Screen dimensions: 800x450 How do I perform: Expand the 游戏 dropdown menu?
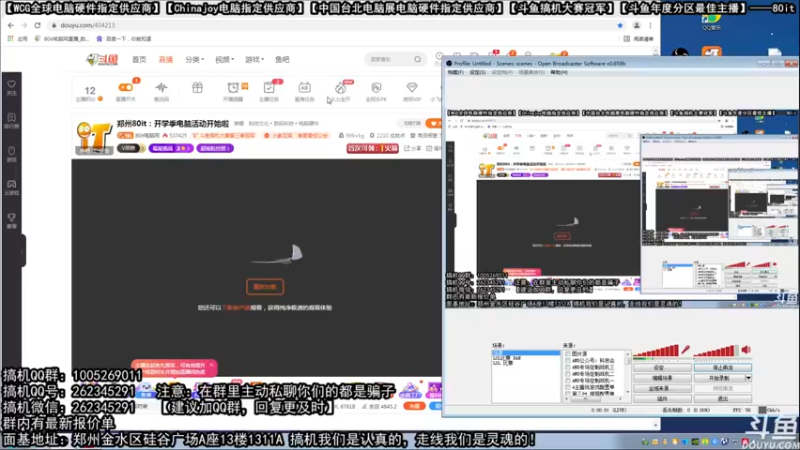254,60
